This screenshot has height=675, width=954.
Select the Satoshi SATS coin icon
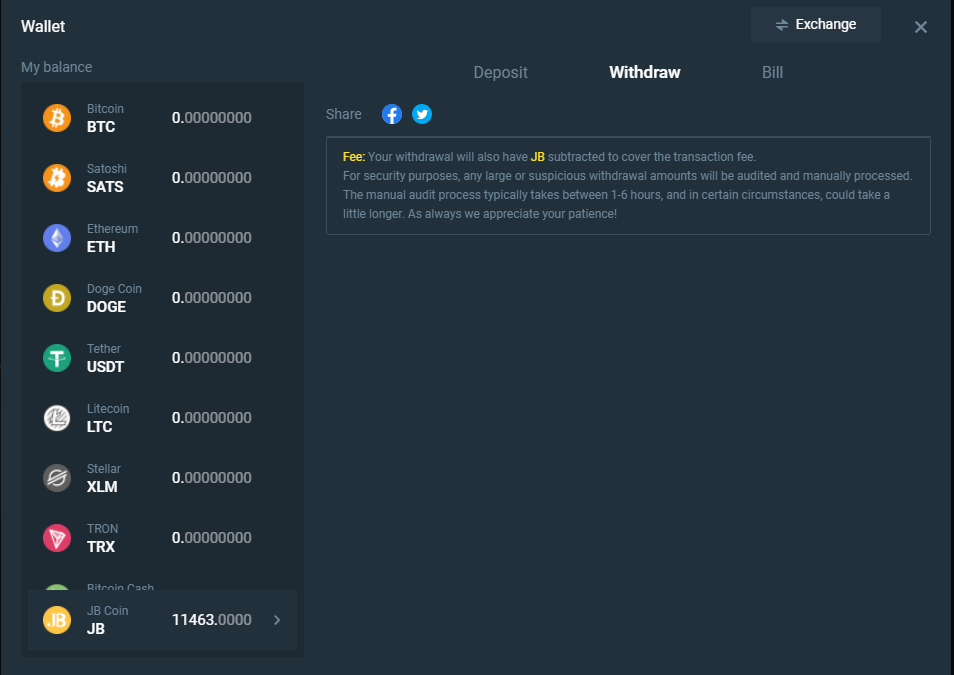57,178
